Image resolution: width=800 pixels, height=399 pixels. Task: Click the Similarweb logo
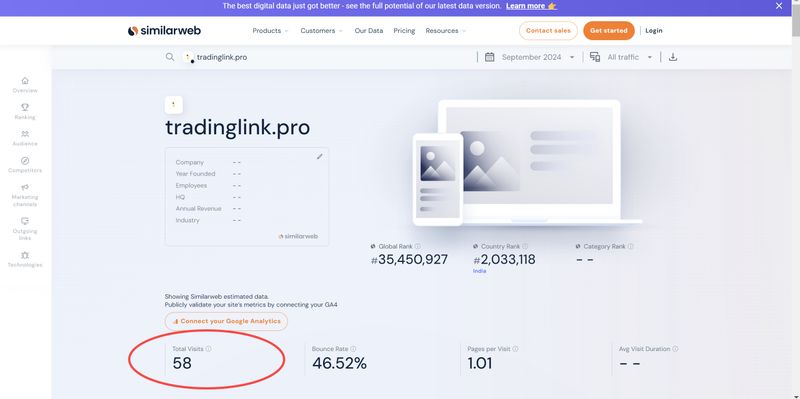coord(164,31)
